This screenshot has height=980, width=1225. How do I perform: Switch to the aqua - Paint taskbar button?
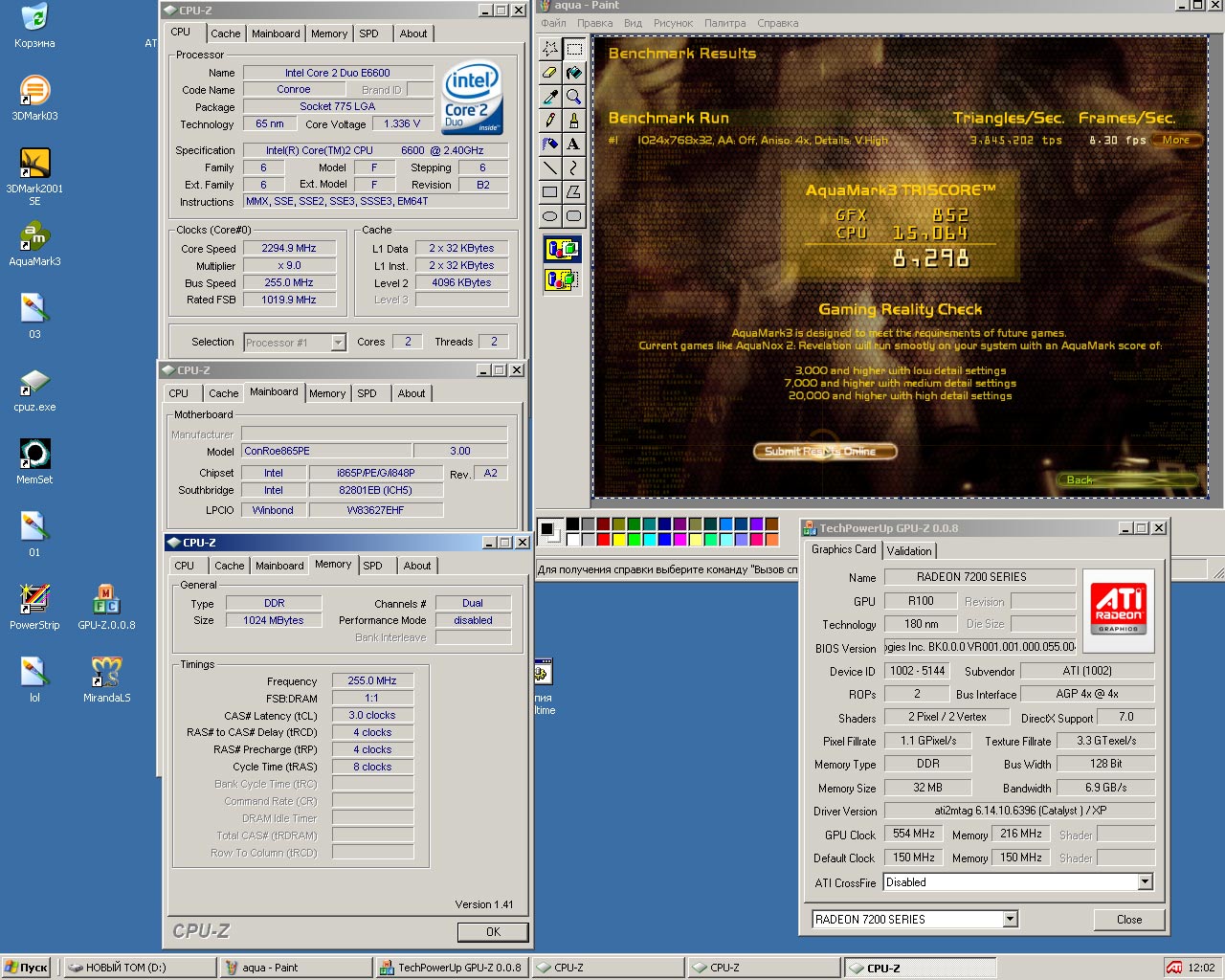[296, 968]
